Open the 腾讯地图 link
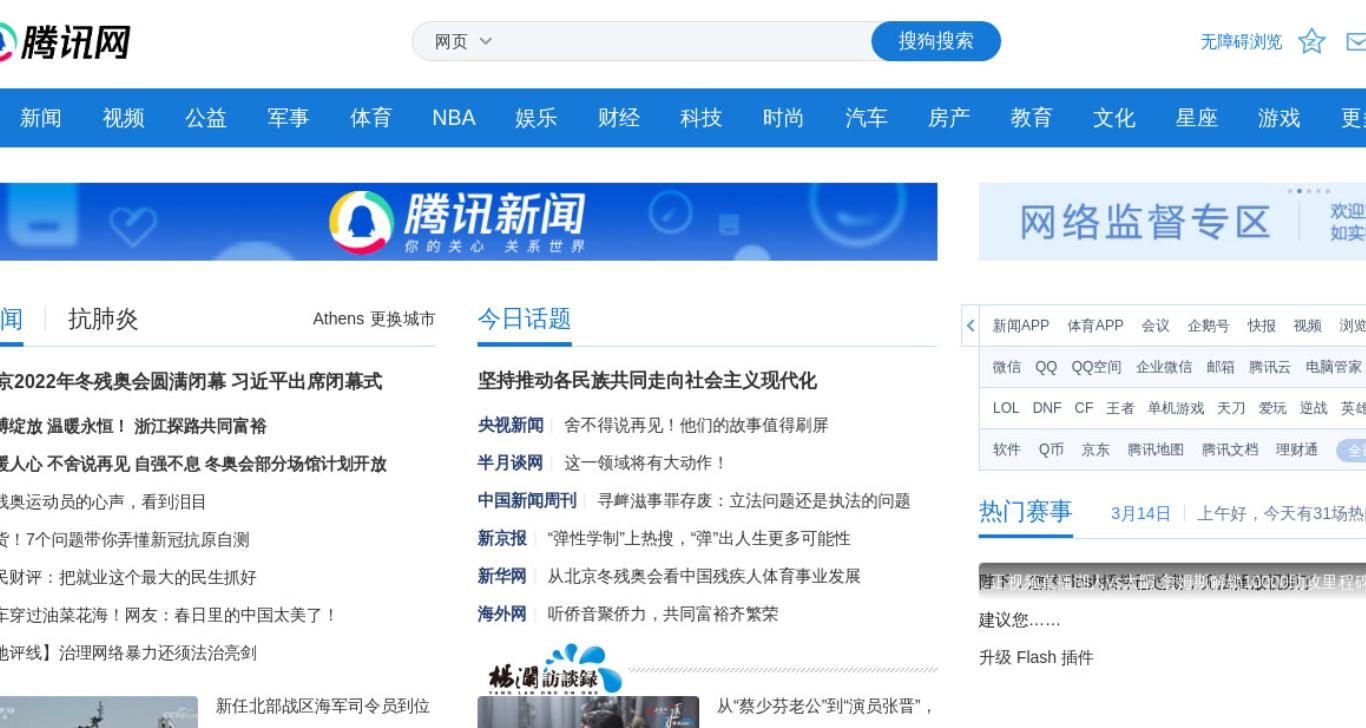The width and height of the screenshot is (1366, 728). click(1156, 450)
